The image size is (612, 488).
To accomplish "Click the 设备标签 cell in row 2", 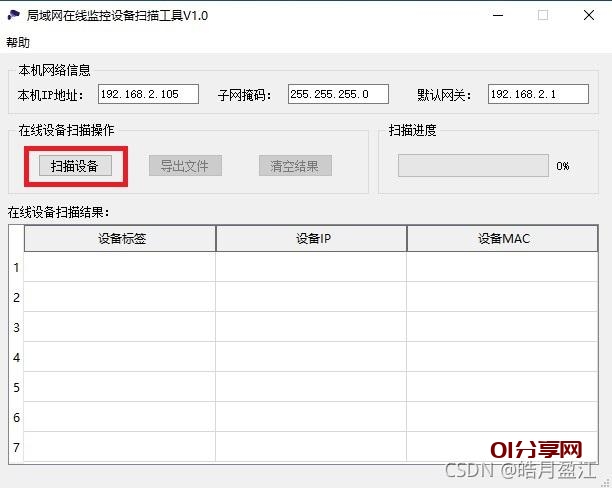I will point(120,297).
